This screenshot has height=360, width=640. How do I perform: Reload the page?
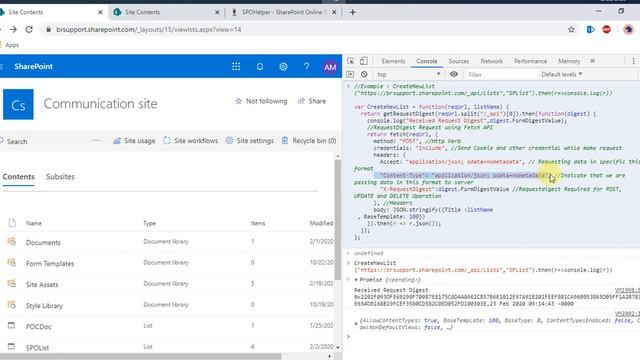point(29,29)
